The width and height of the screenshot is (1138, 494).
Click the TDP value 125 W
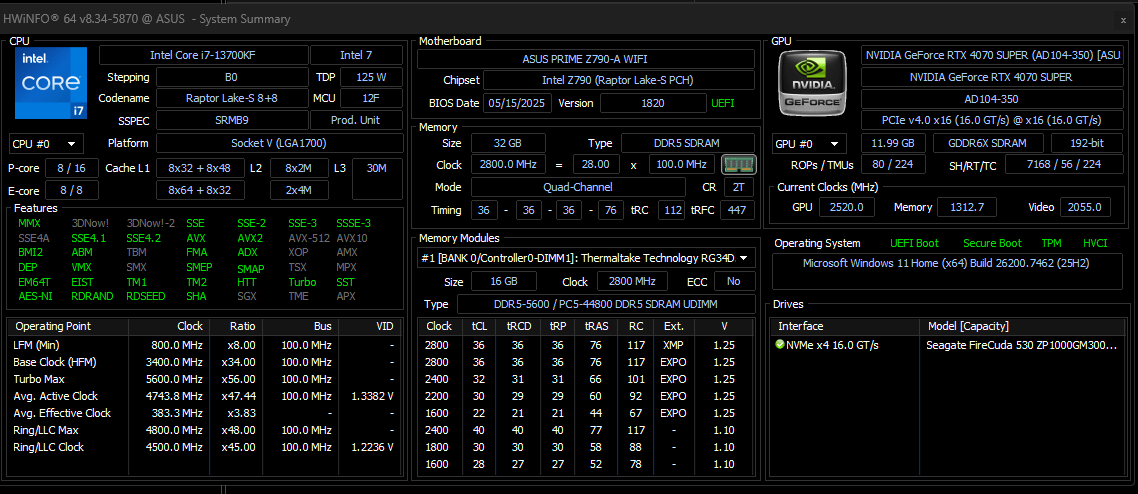[x=371, y=77]
